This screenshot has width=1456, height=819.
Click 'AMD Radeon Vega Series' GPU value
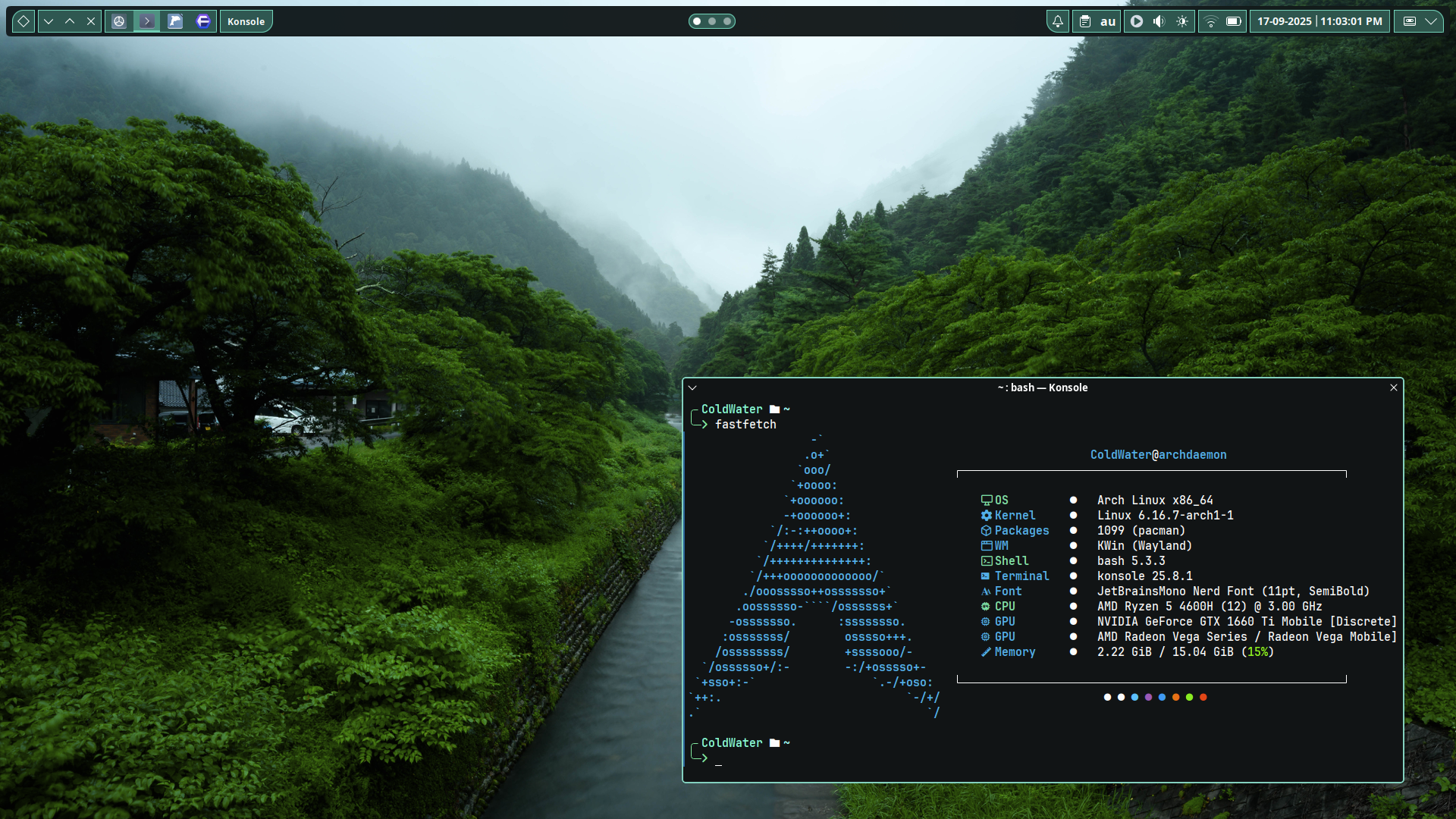(1172, 637)
